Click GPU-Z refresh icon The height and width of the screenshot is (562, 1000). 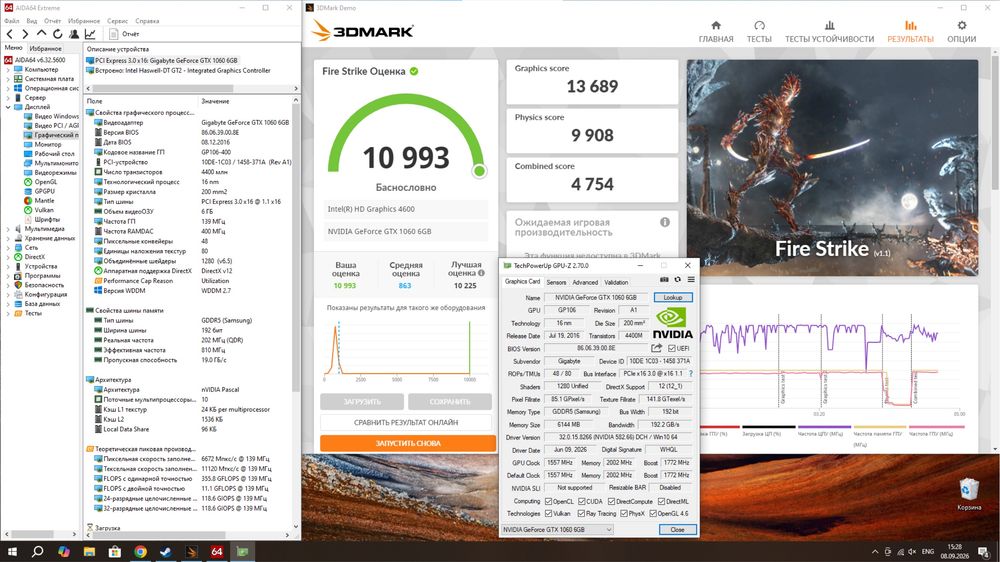677,279
